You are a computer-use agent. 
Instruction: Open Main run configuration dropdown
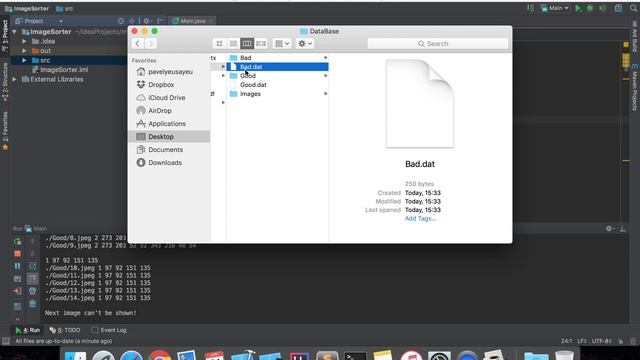(555, 8)
